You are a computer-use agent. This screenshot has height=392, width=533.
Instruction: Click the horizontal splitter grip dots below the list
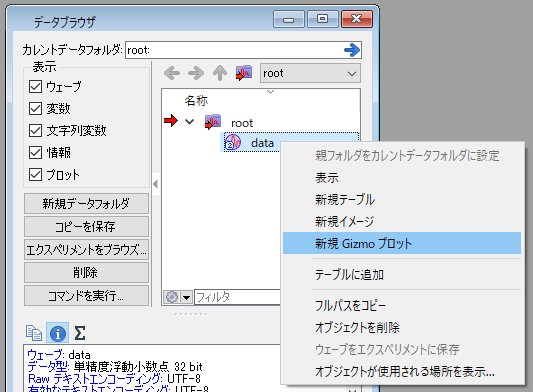tap(191, 314)
